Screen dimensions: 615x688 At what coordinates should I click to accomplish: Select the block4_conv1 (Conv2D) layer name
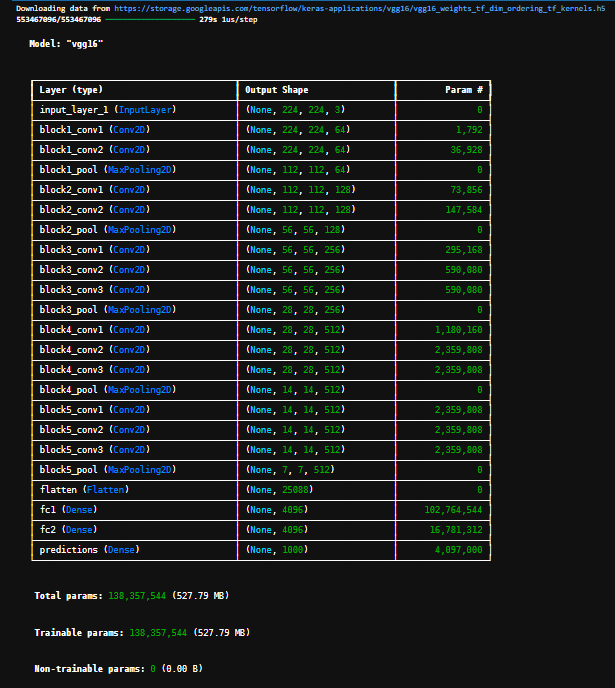point(95,330)
